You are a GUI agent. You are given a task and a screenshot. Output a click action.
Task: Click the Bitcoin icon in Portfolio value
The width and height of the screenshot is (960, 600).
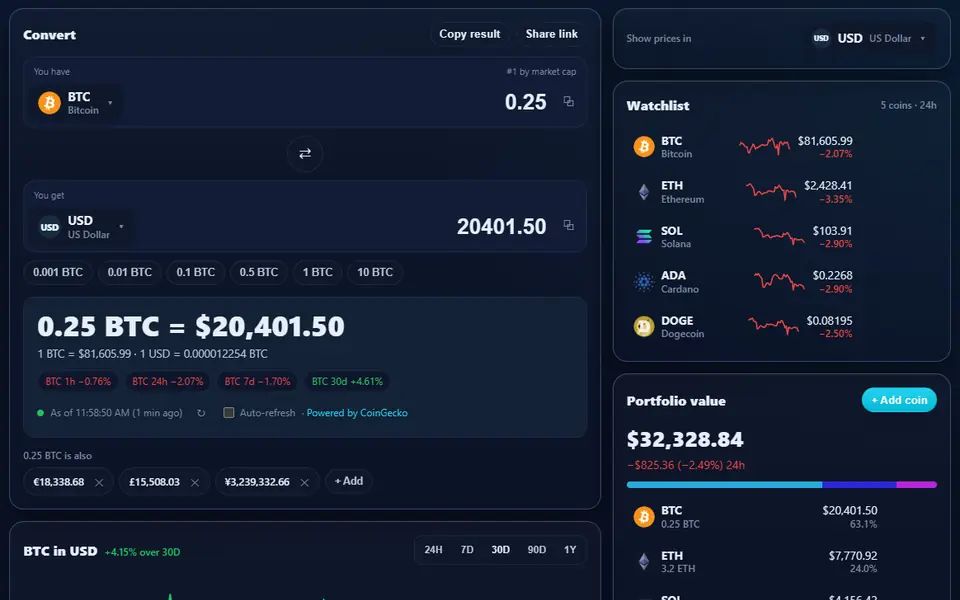[x=643, y=517]
